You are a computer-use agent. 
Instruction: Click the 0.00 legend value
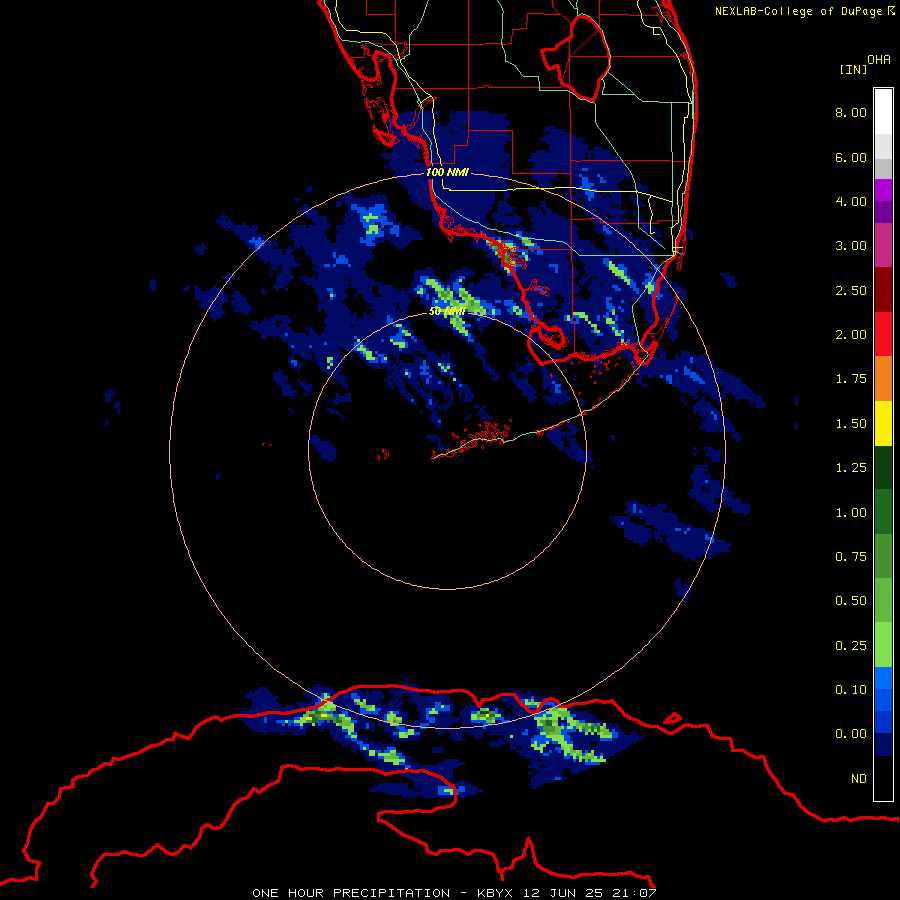pos(851,734)
